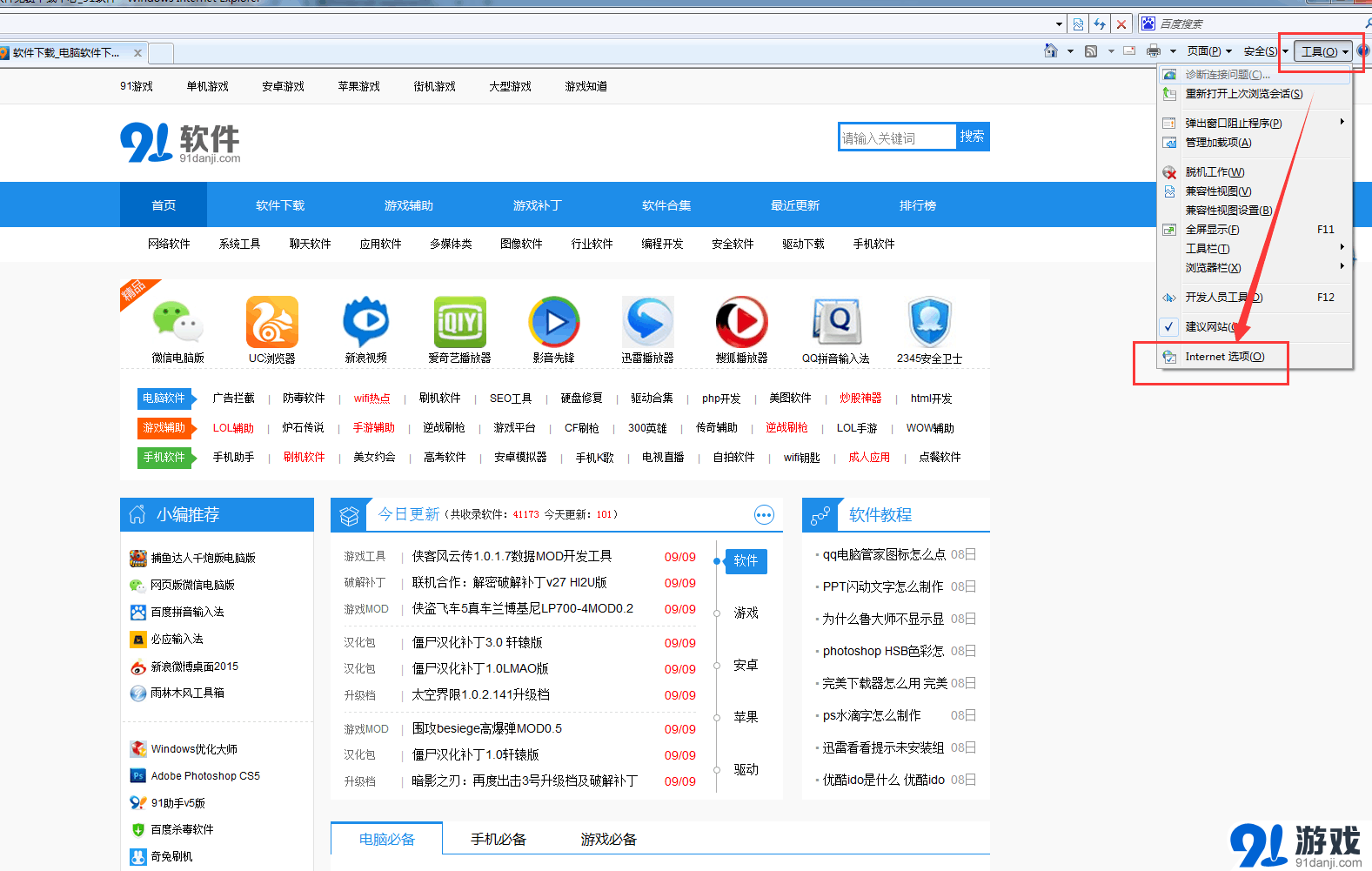Open the 迅雷播放器 icon
1372x871 pixels.
[648, 322]
